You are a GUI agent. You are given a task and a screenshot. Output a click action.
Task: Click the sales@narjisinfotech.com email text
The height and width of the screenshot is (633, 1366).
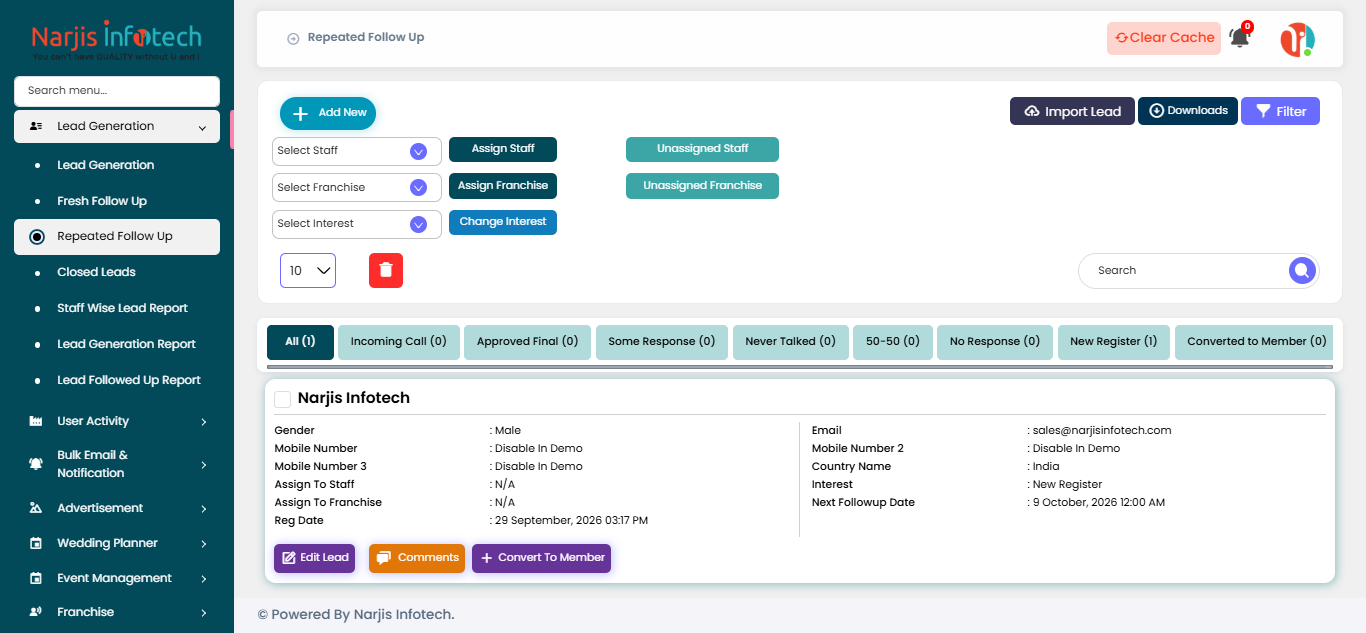point(1102,431)
